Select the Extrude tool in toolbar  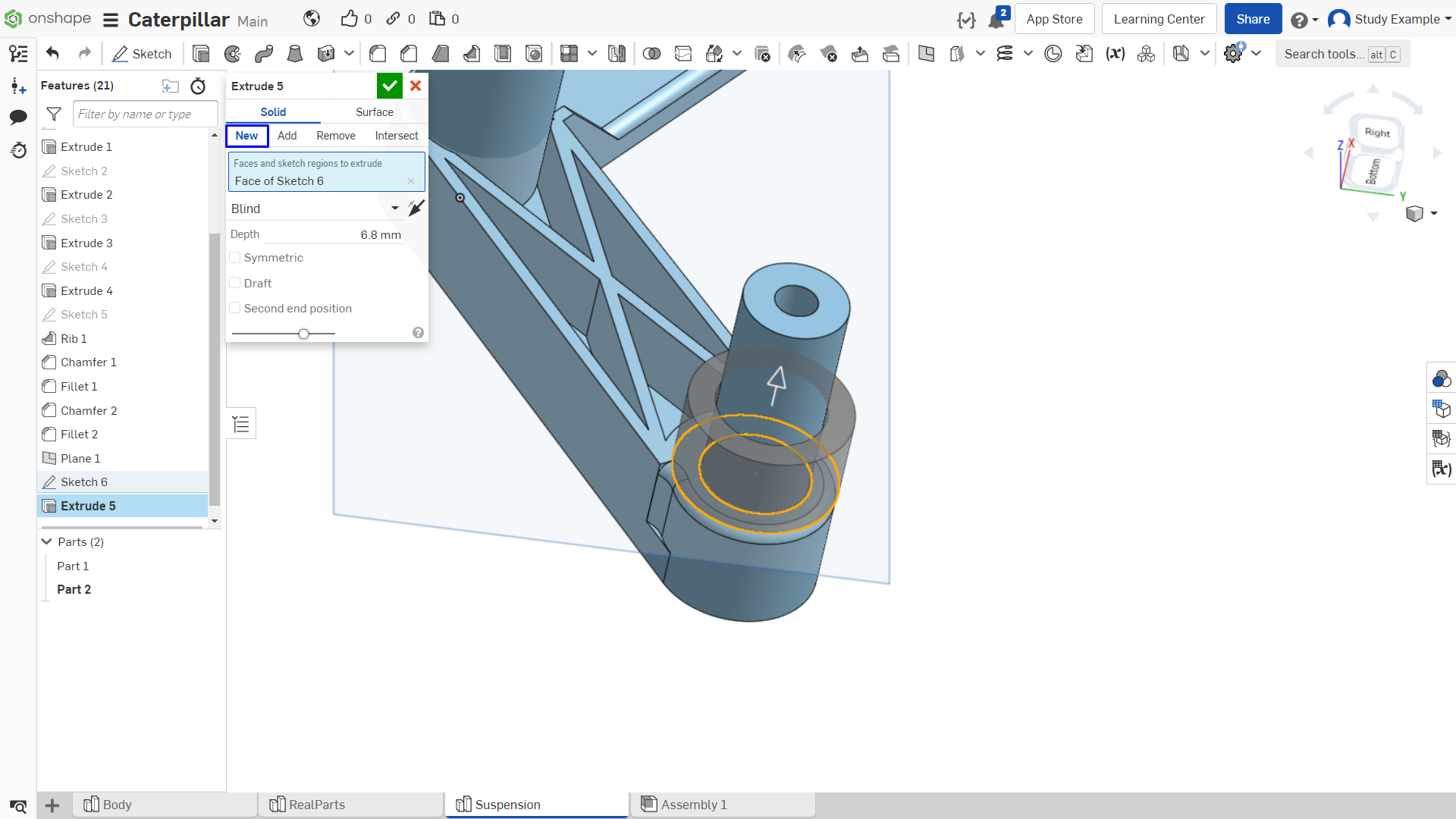pyautogui.click(x=201, y=54)
